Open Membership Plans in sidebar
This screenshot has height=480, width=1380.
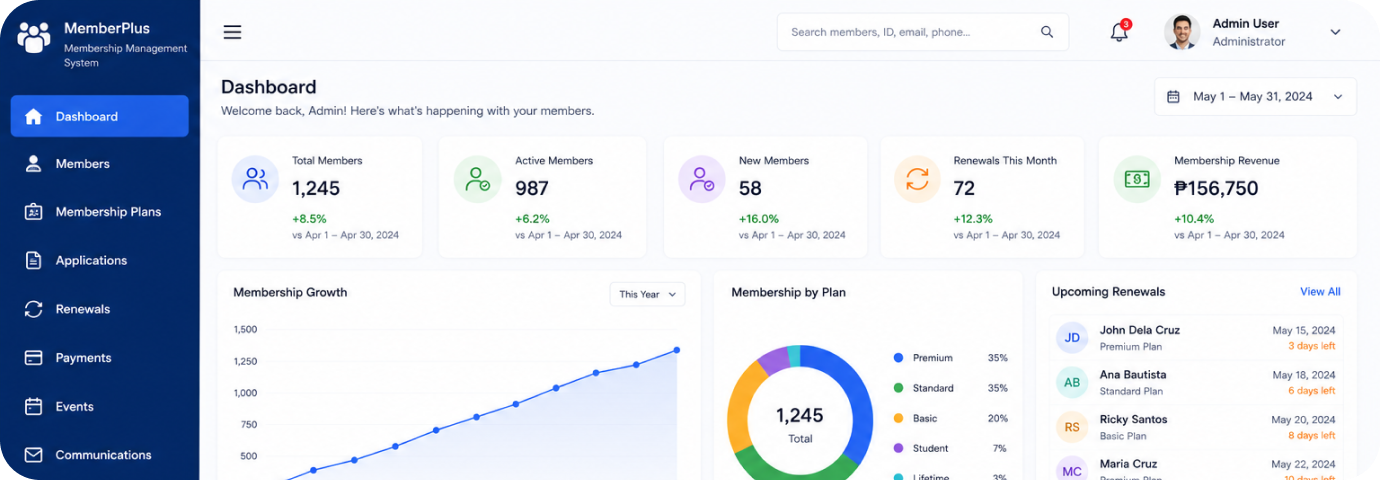pyautogui.click(x=99, y=212)
